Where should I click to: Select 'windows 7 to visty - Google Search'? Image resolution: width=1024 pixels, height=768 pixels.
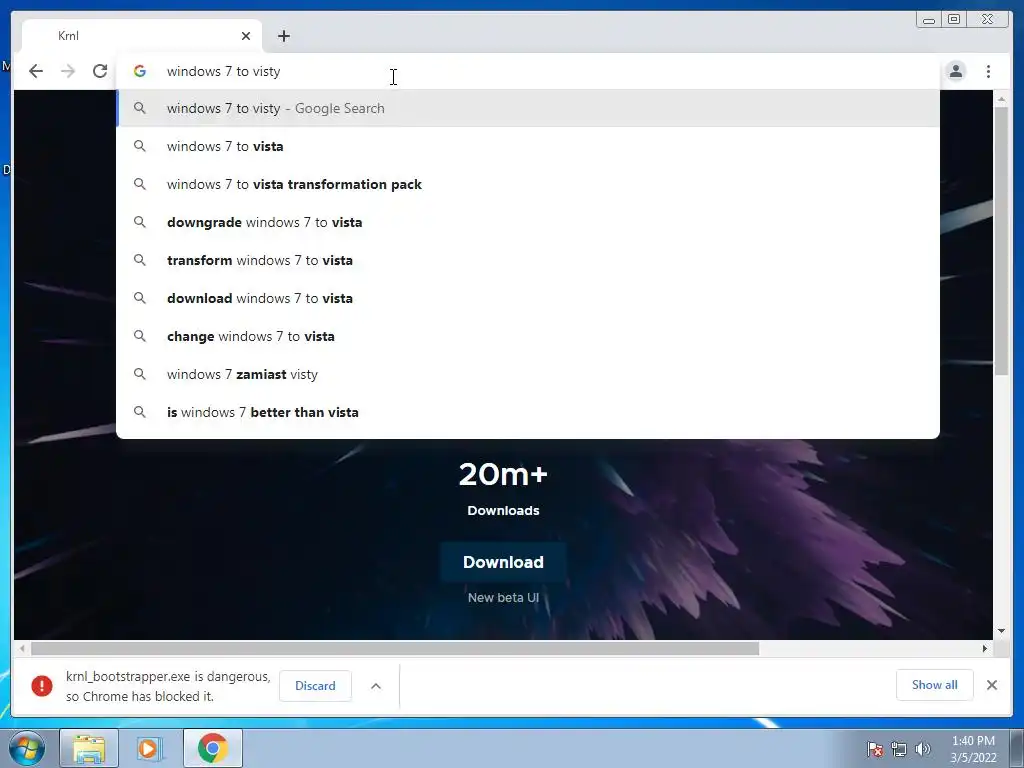[528, 108]
